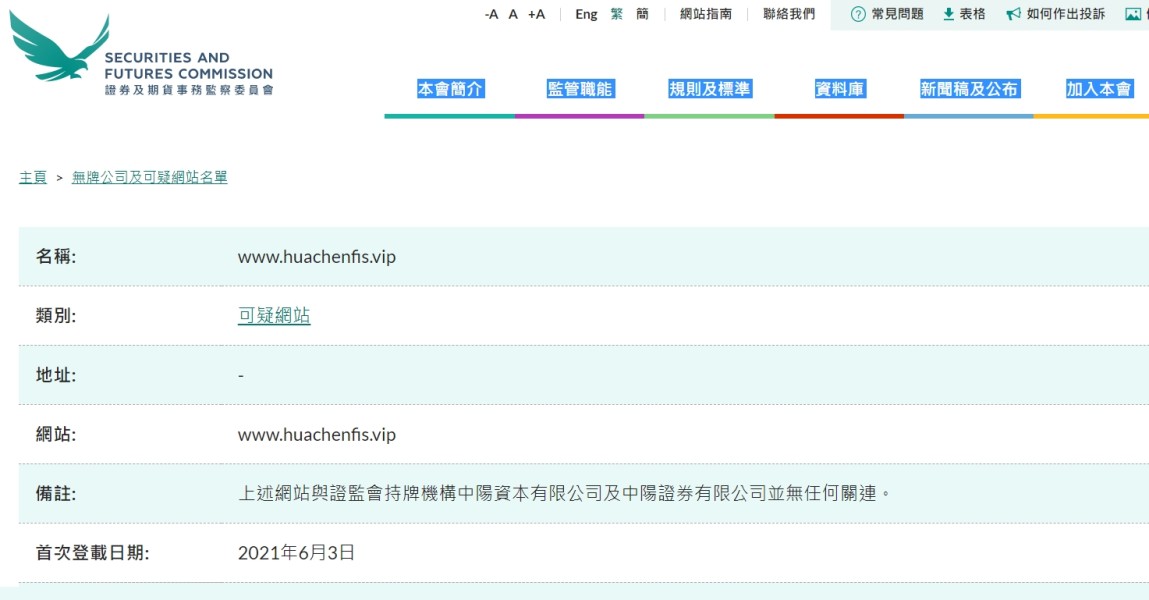Viewport: 1149px width, 600px height.
Task: Open the 本會簡介 menu
Action: (x=450, y=89)
